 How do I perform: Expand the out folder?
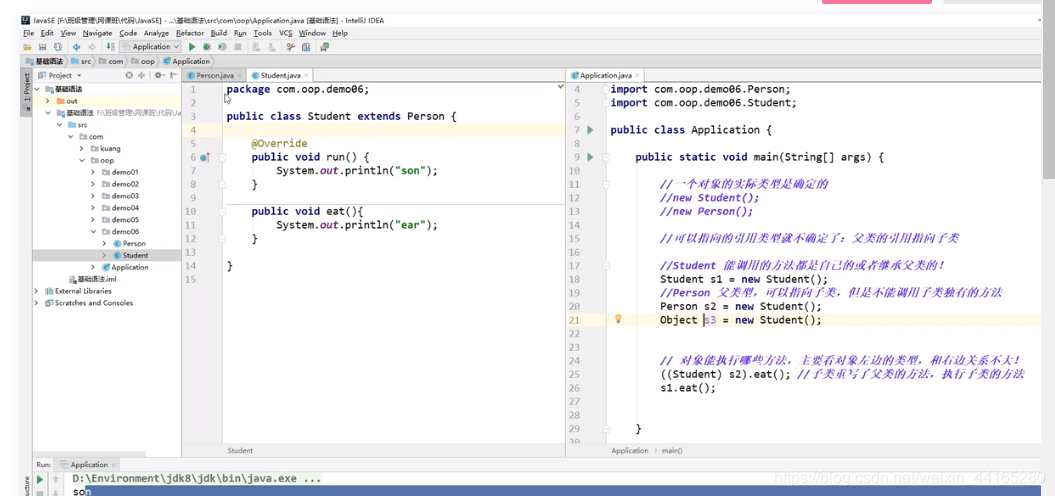(48, 101)
